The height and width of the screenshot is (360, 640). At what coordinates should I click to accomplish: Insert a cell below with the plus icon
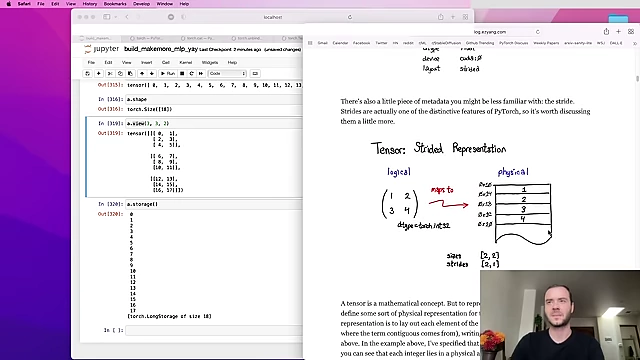coord(98,73)
